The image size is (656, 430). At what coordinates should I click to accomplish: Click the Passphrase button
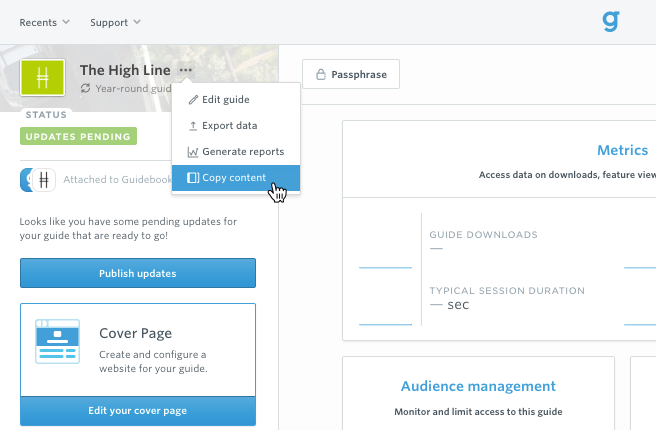pos(351,74)
